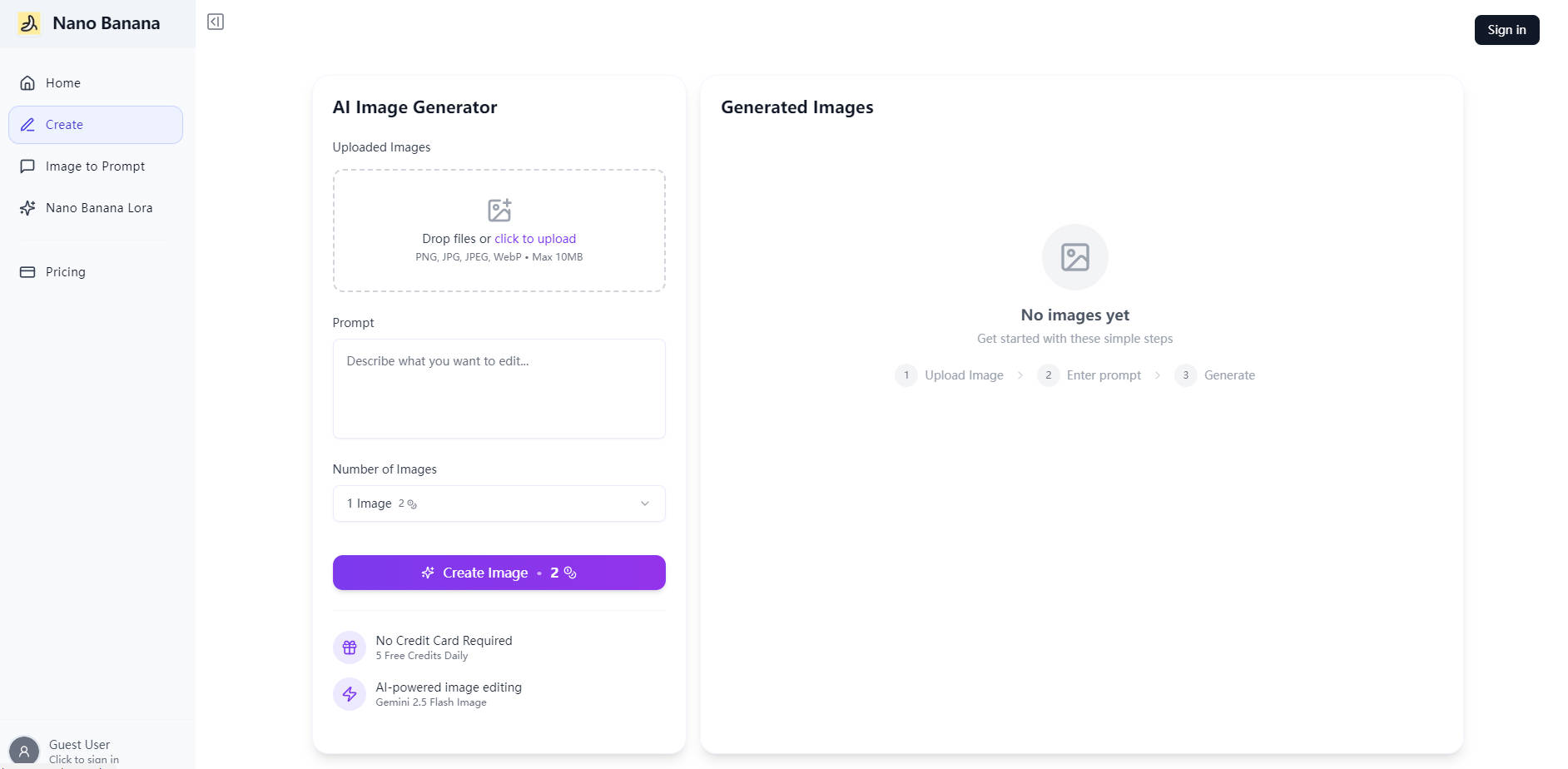Click the 'click to upload' link

[535, 239]
